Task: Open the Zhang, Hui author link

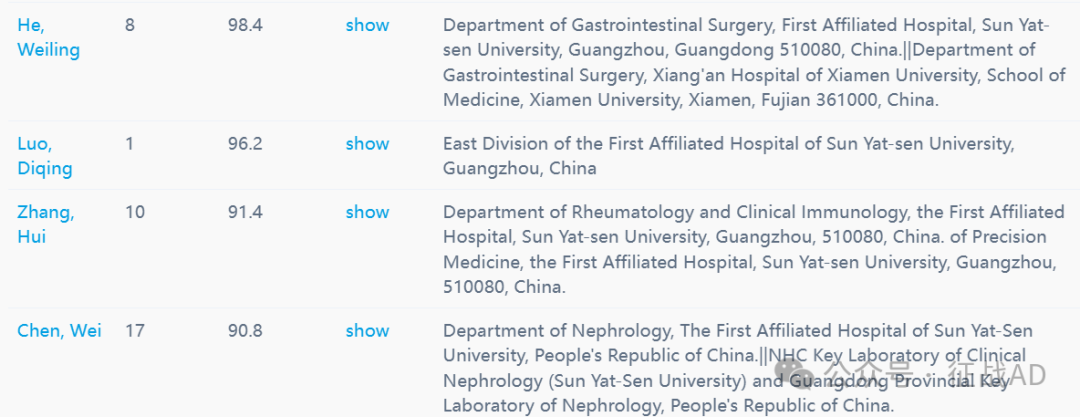Action: click(45, 225)
